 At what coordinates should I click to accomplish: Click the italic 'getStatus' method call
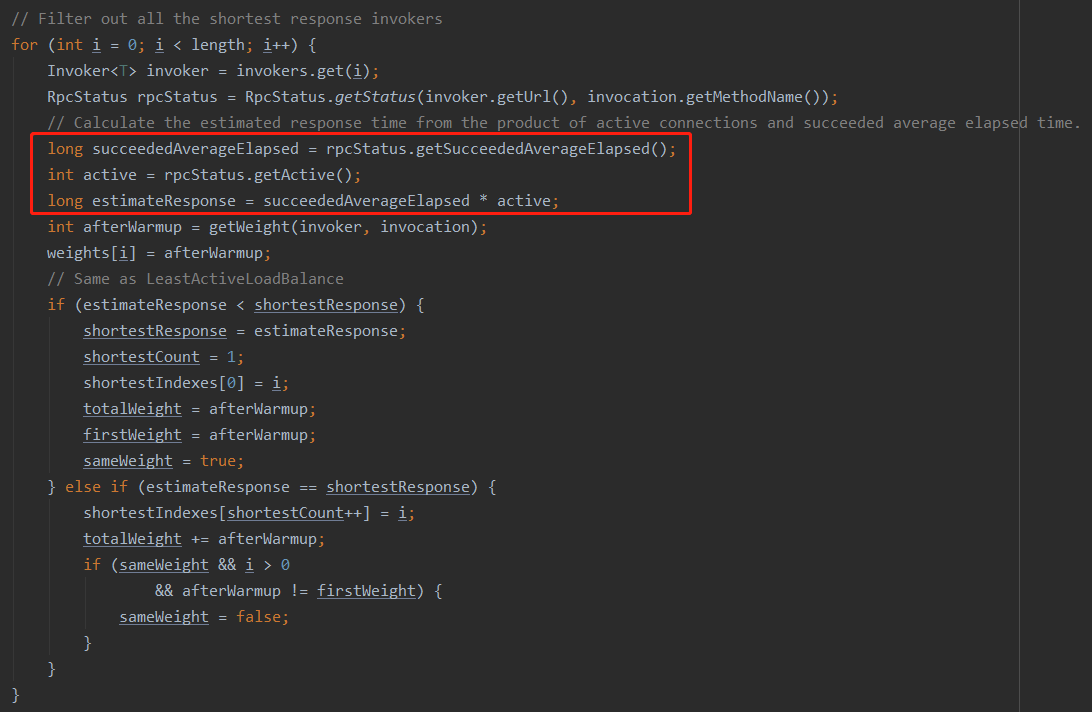[x=375, y=97]
